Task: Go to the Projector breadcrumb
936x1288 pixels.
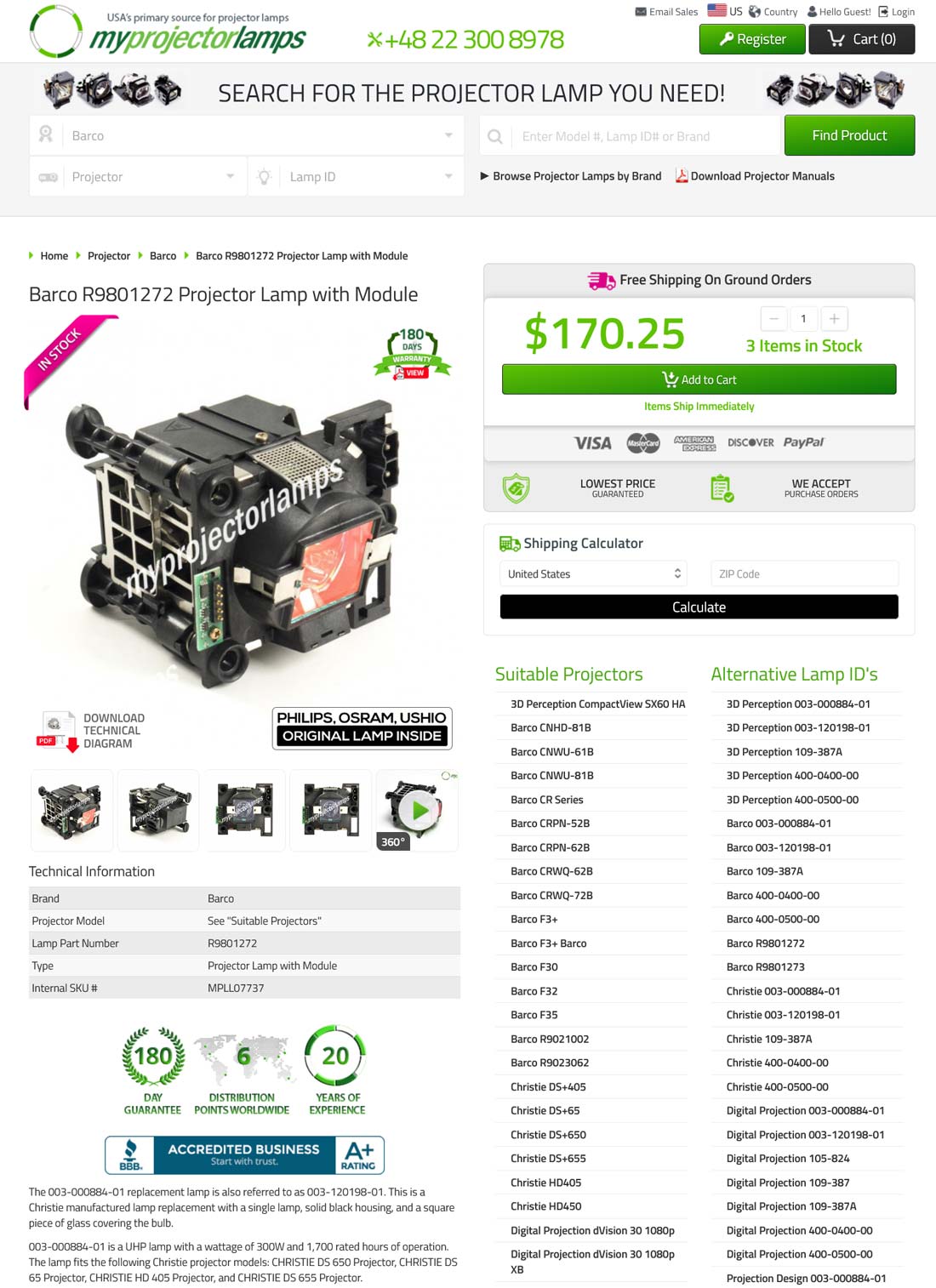Action: click(109, 255)
